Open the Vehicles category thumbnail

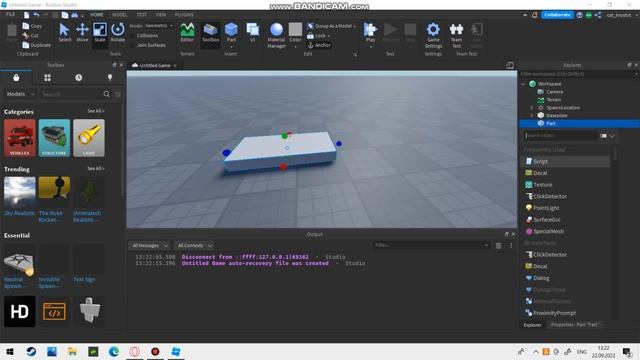click(20, 138)
